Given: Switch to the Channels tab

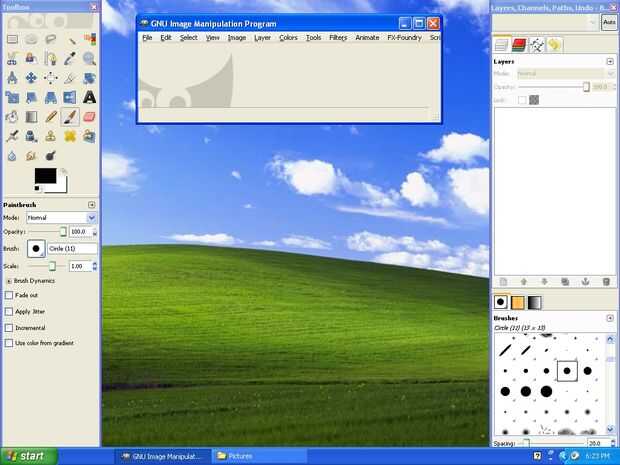Looking at the screenshot, I should (519, 45).
